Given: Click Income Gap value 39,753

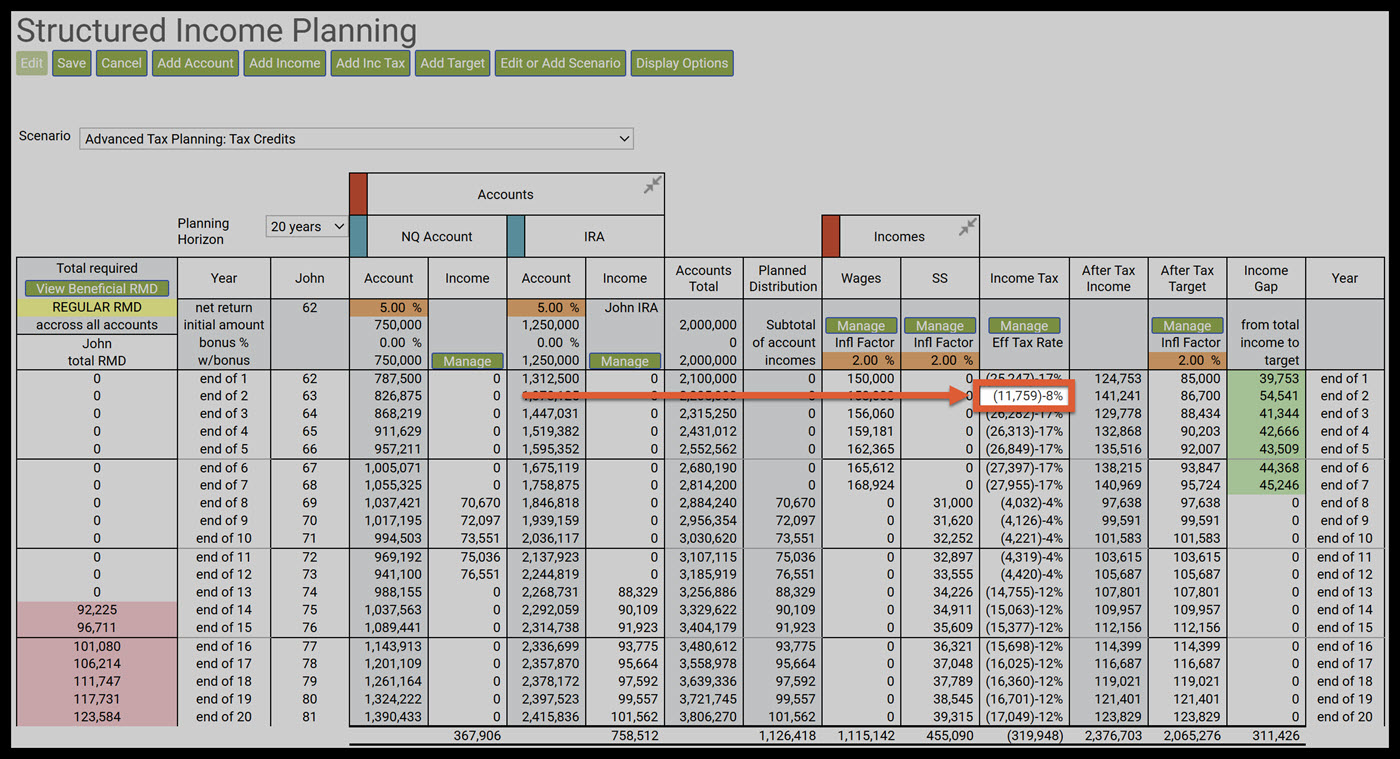Looking at the screenshot, I should 1278,379.
